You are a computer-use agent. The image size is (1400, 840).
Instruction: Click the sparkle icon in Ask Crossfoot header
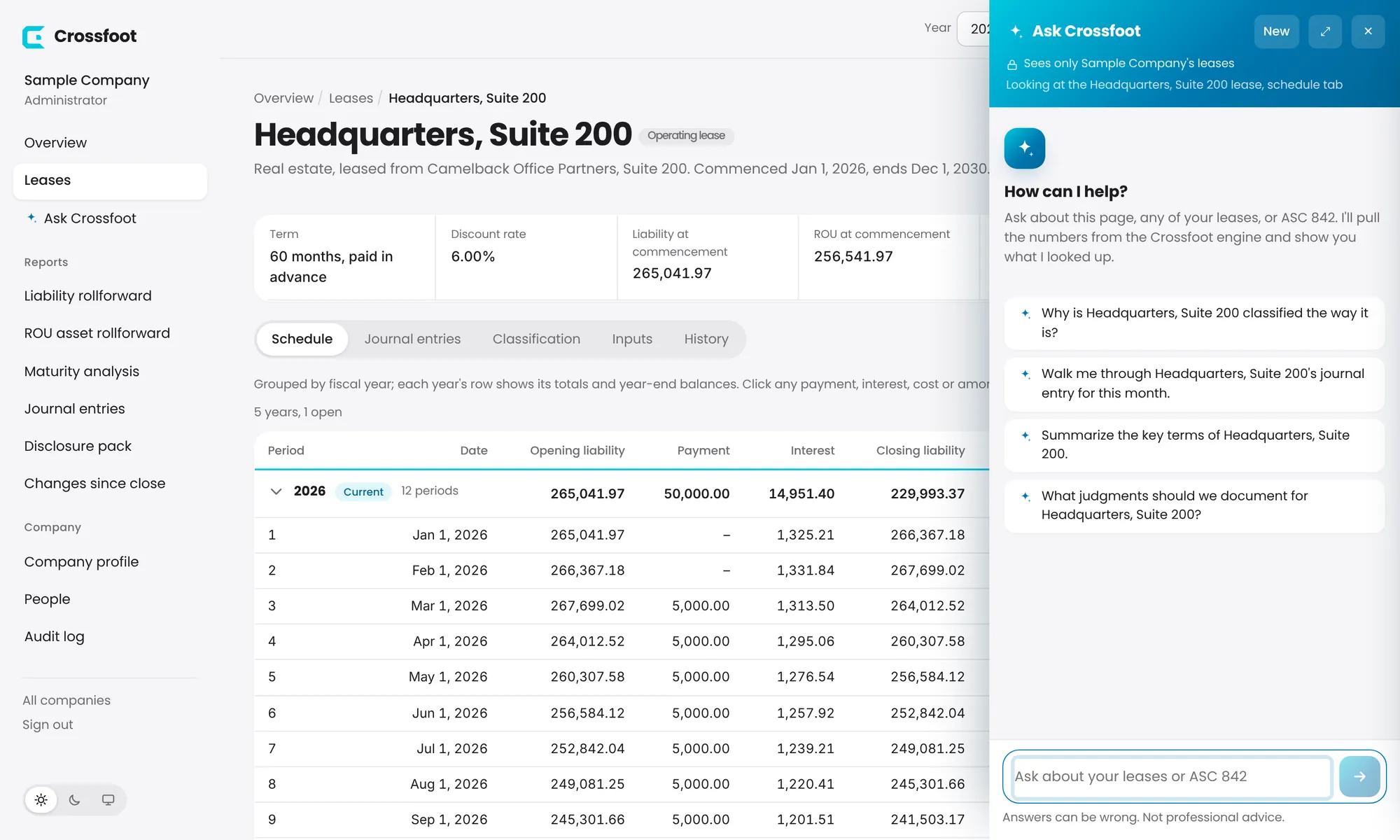click(x=1016, y=31)
